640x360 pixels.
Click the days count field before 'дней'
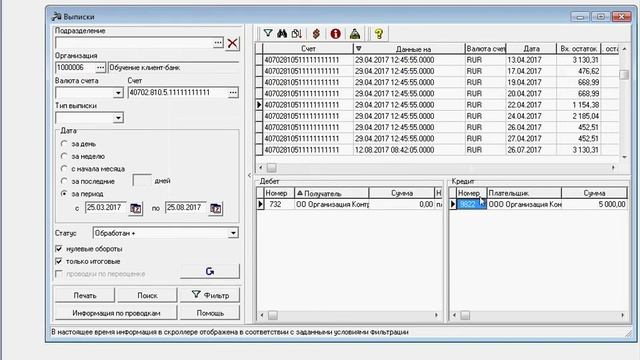[x=142, y=180]
